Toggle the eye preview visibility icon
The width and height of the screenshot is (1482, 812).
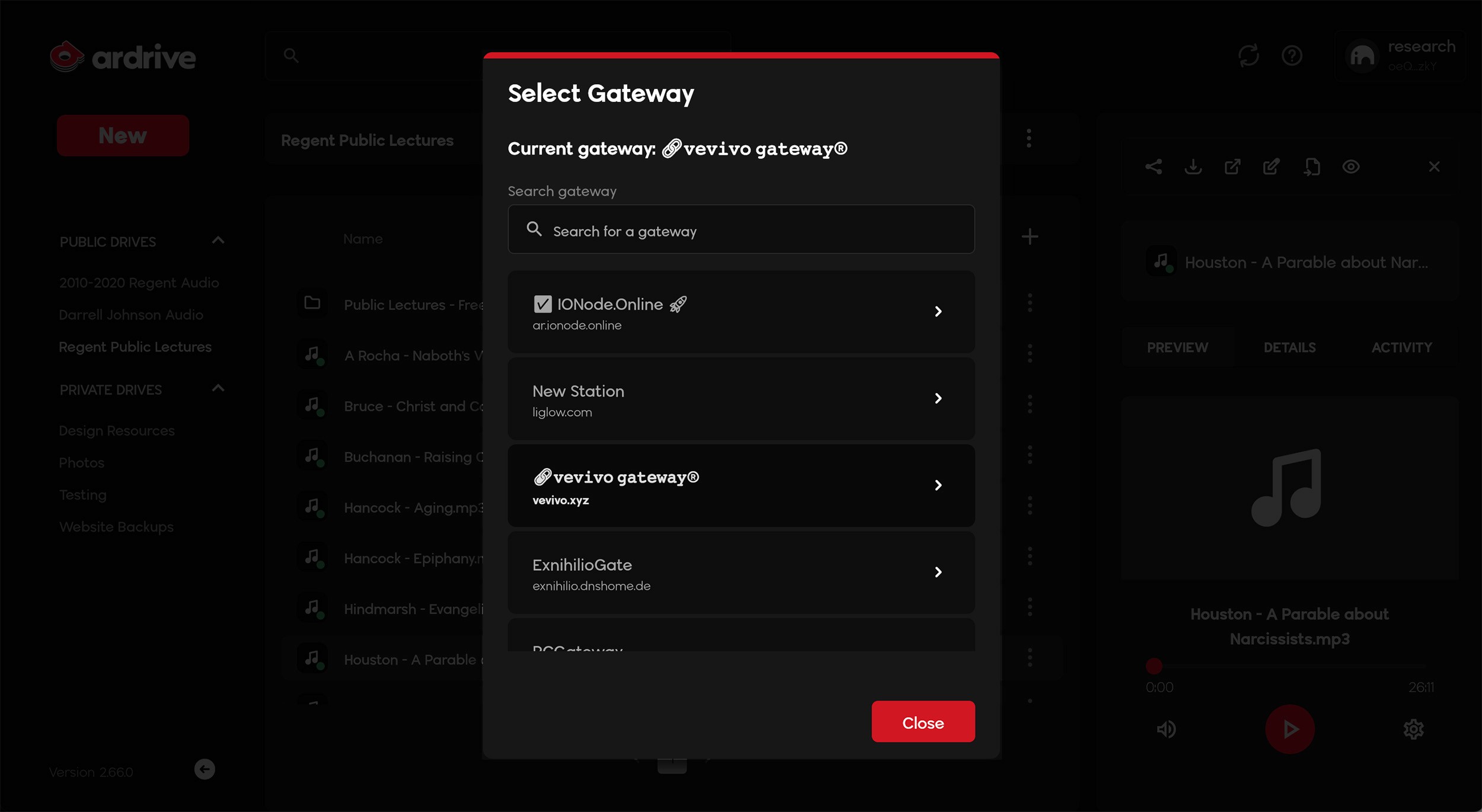pos(1351,167)
